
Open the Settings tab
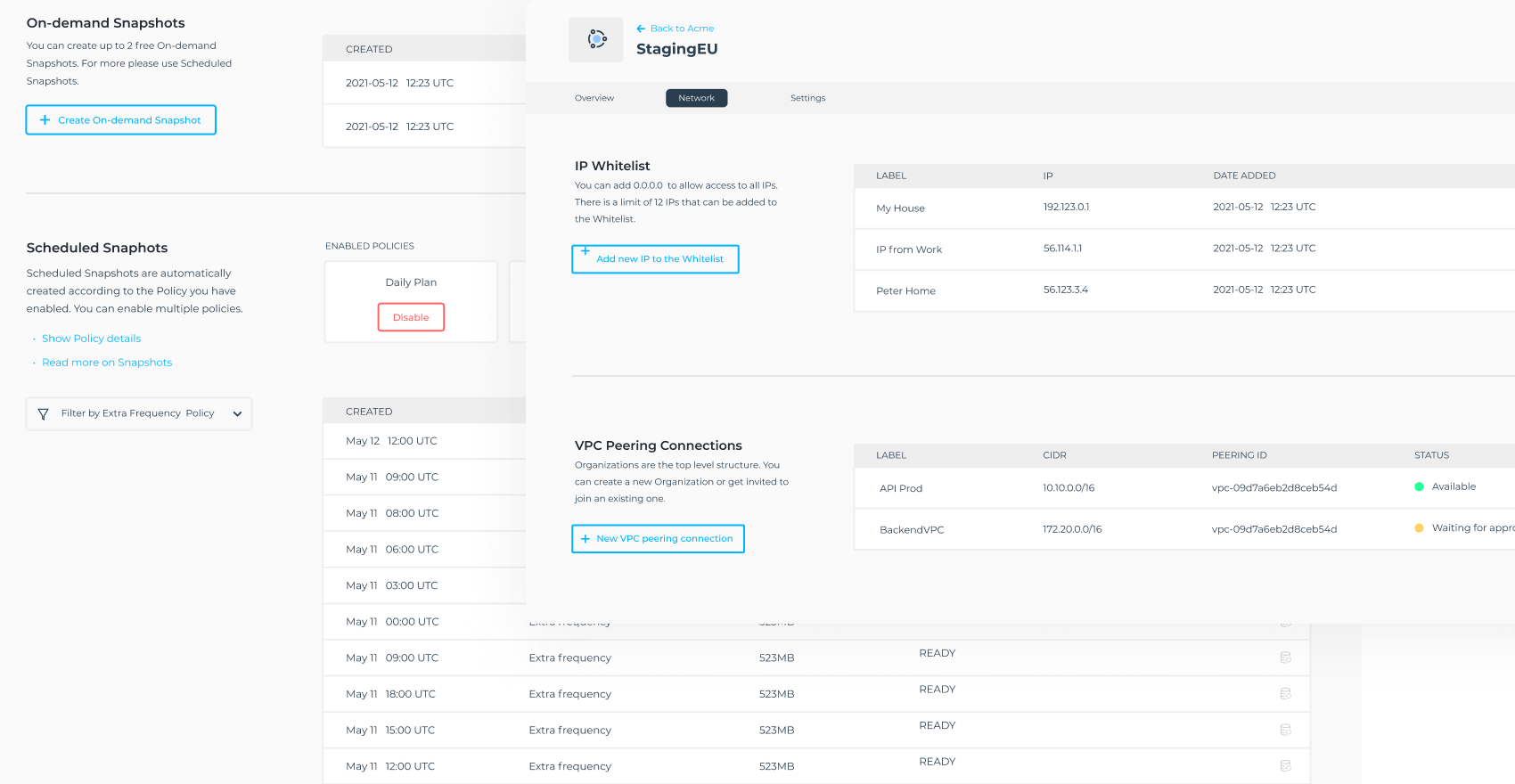point(807,98)
